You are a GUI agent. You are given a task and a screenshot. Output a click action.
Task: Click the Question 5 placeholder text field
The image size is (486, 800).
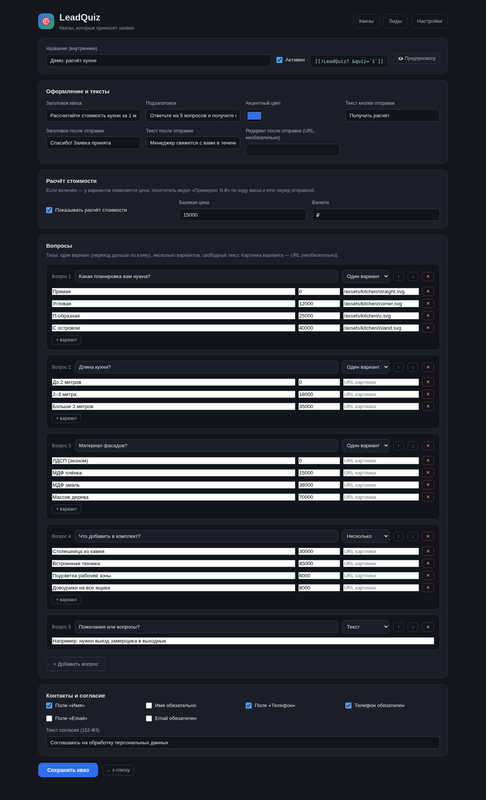(243, 641)
